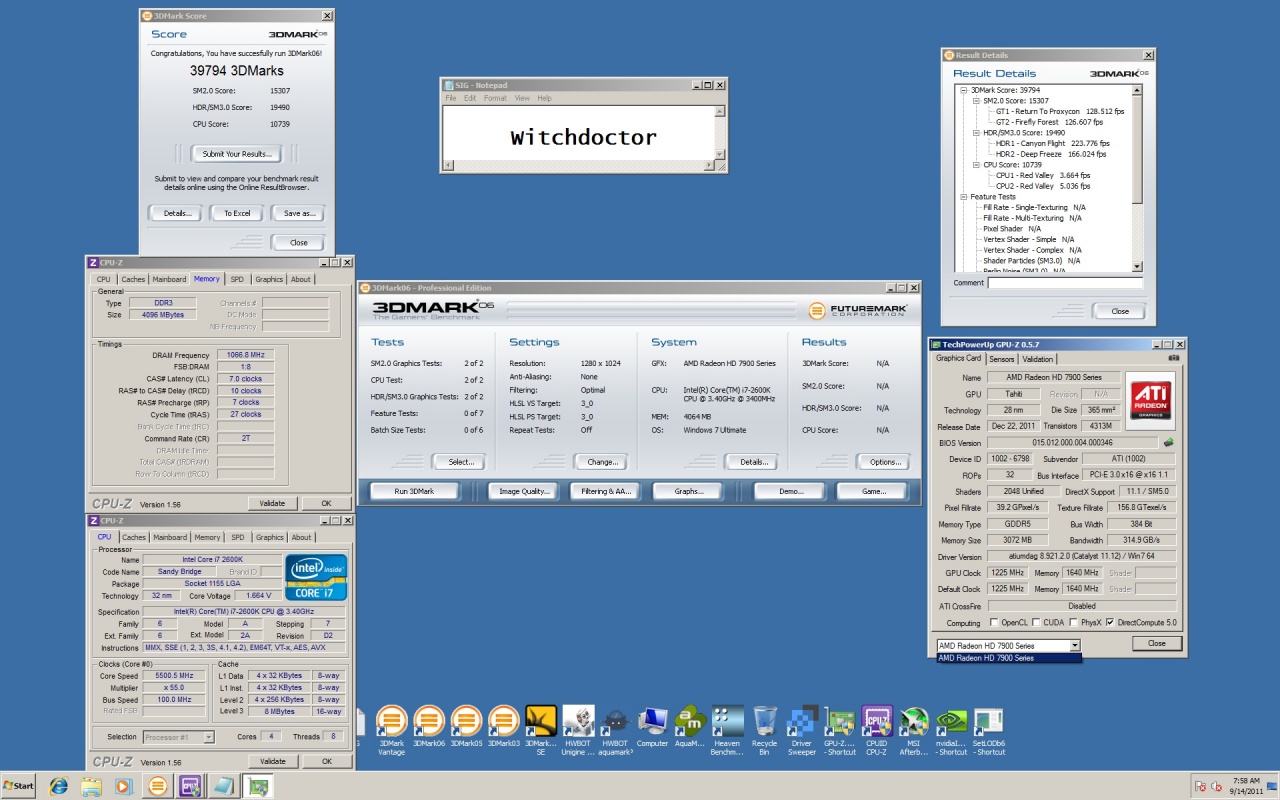Switch to the Sensors tab in GPU-Z
This screenshot has height=800, width=1280.
tap(1001, 359)
